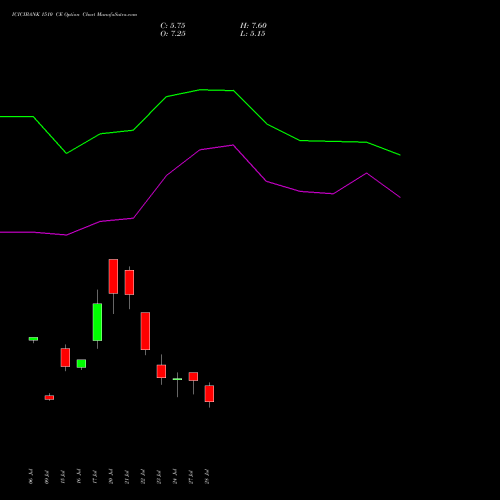Screen dimensions: 500x500
Task: Click the ICICIBANK 1510 CE Option chart title
Action: [x=74, y=15]
